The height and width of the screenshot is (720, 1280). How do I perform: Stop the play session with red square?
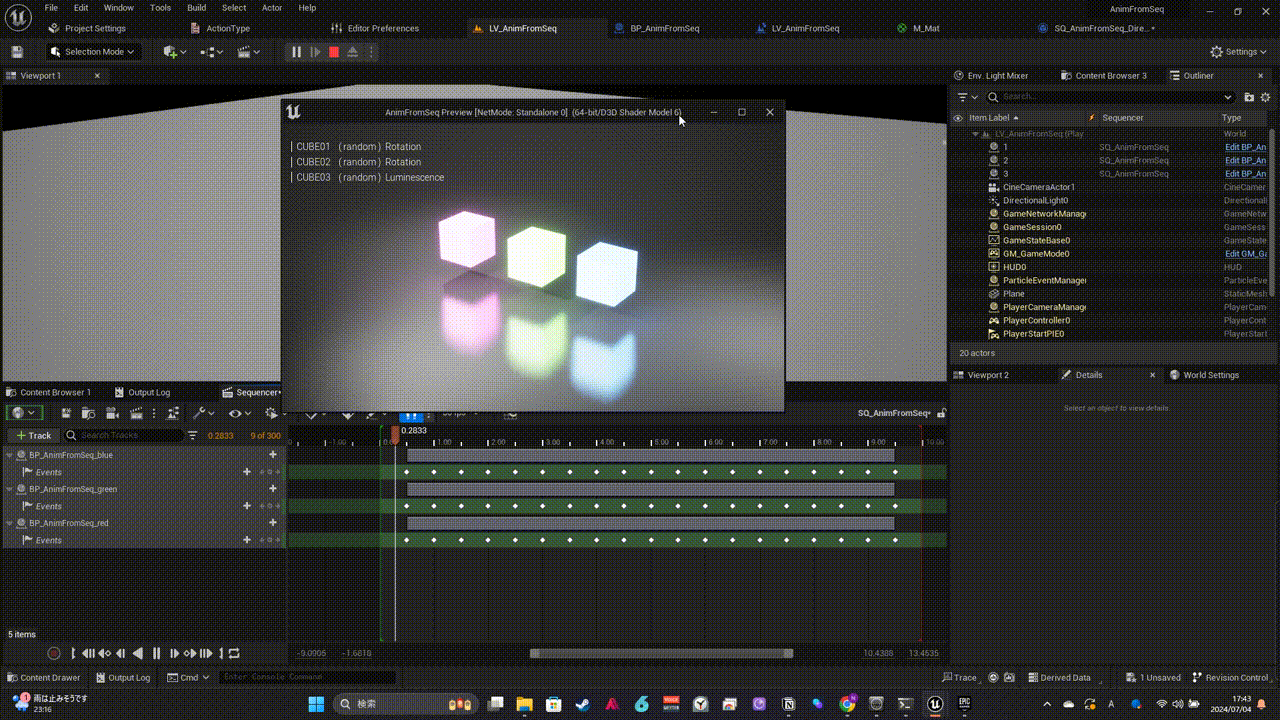click(x=334, y=52)
